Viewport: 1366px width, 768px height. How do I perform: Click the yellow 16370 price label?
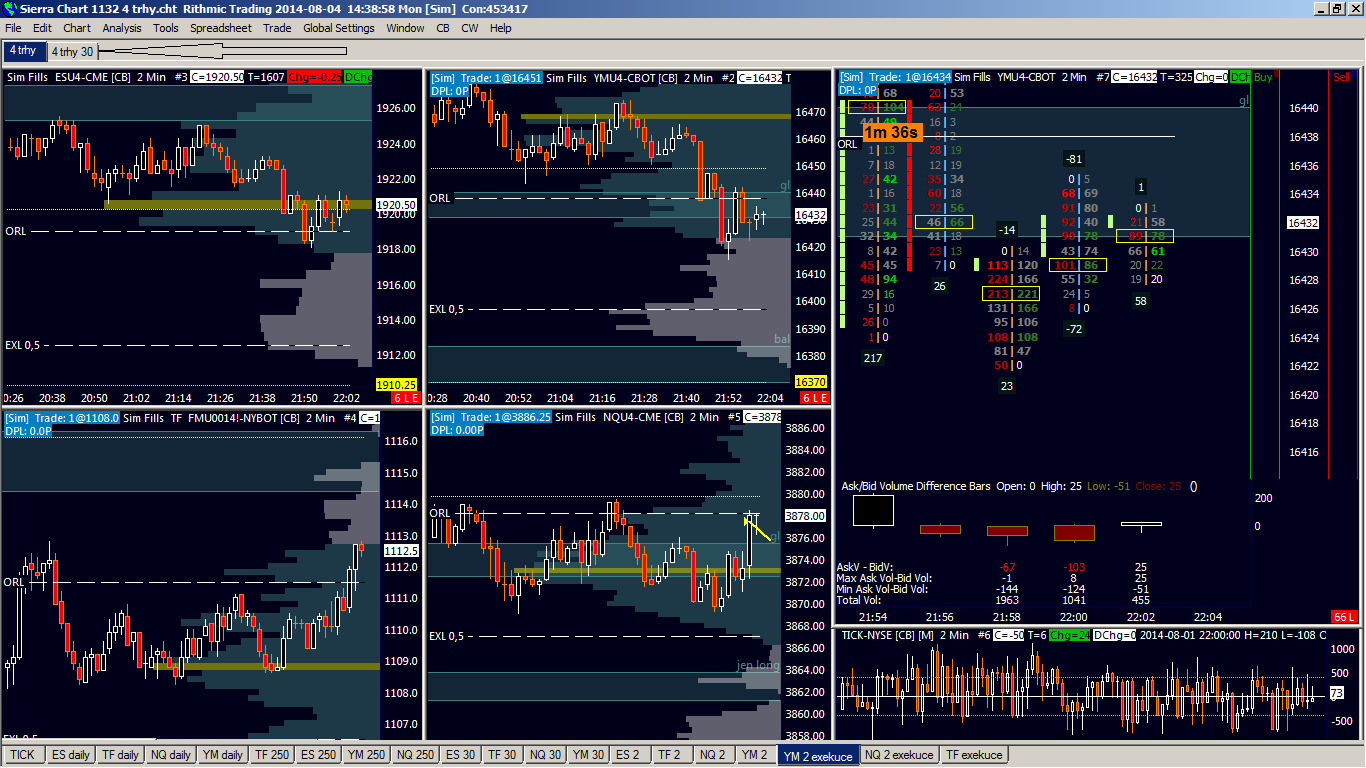click(810, 382)
